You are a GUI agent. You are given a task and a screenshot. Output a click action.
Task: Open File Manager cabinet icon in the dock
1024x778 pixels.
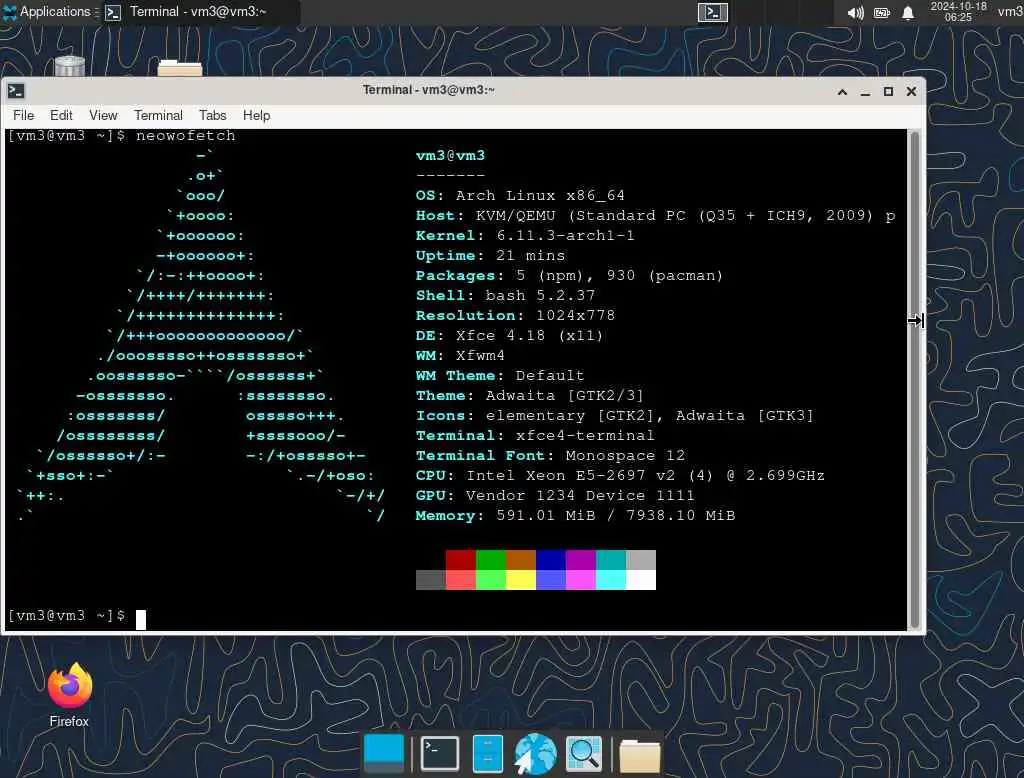pyautogui.click(x=487, y=753)
